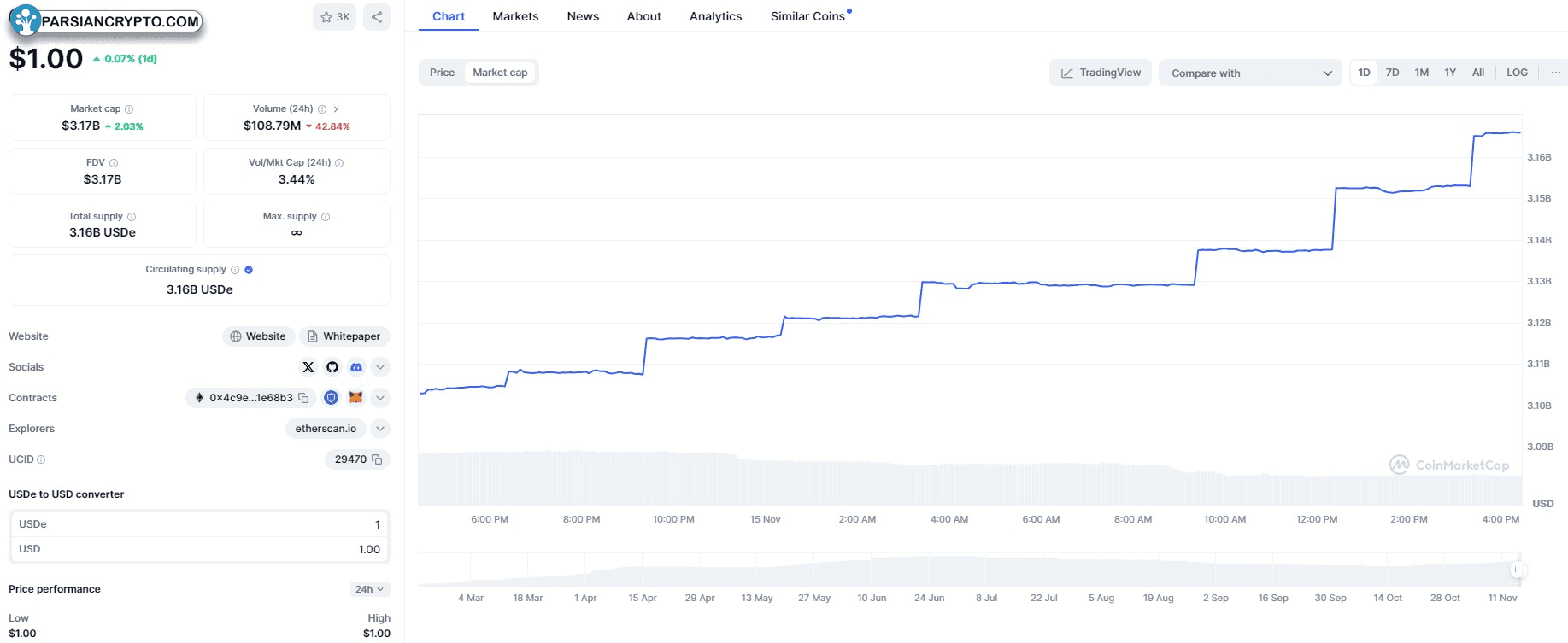Switch to the Markets tab
The height and width of the screenshot is (643, 1568).
(x=515, y=16)
